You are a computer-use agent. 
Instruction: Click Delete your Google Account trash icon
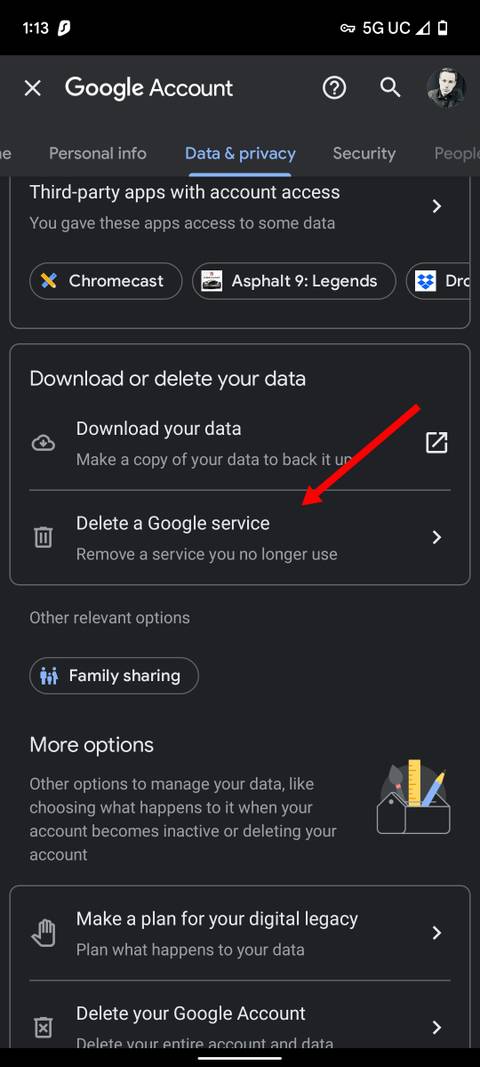(x=43, y=1027)
